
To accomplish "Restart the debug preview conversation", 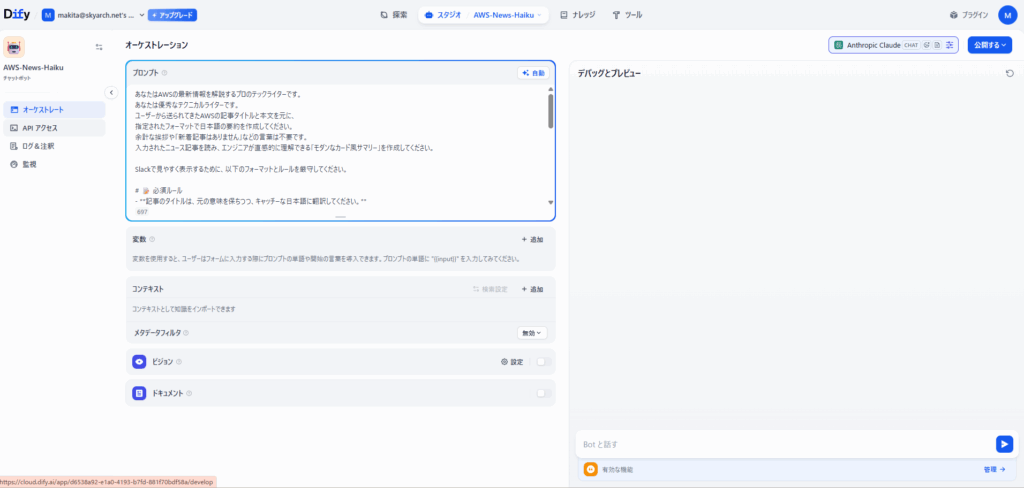I will (x=1009, y=73).
